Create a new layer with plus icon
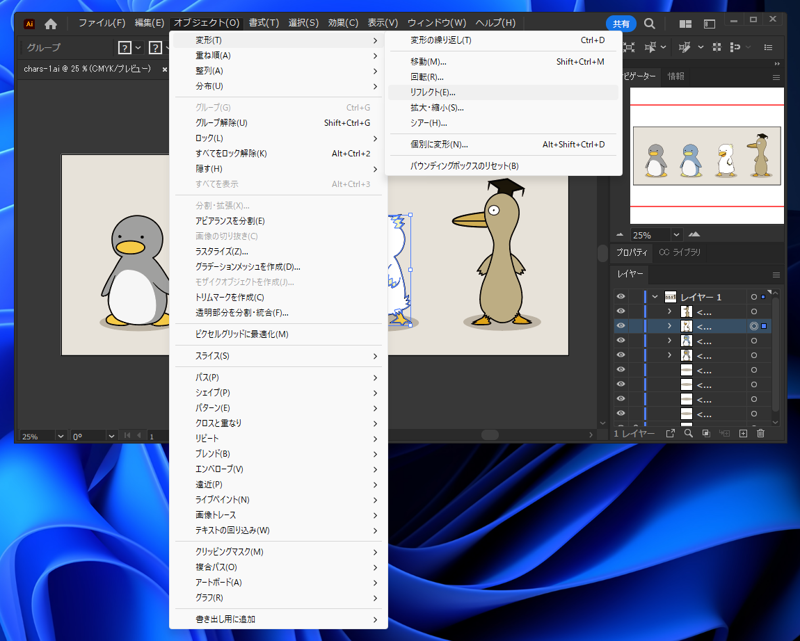This screenshot has width=800, height=641. point(743,433)
